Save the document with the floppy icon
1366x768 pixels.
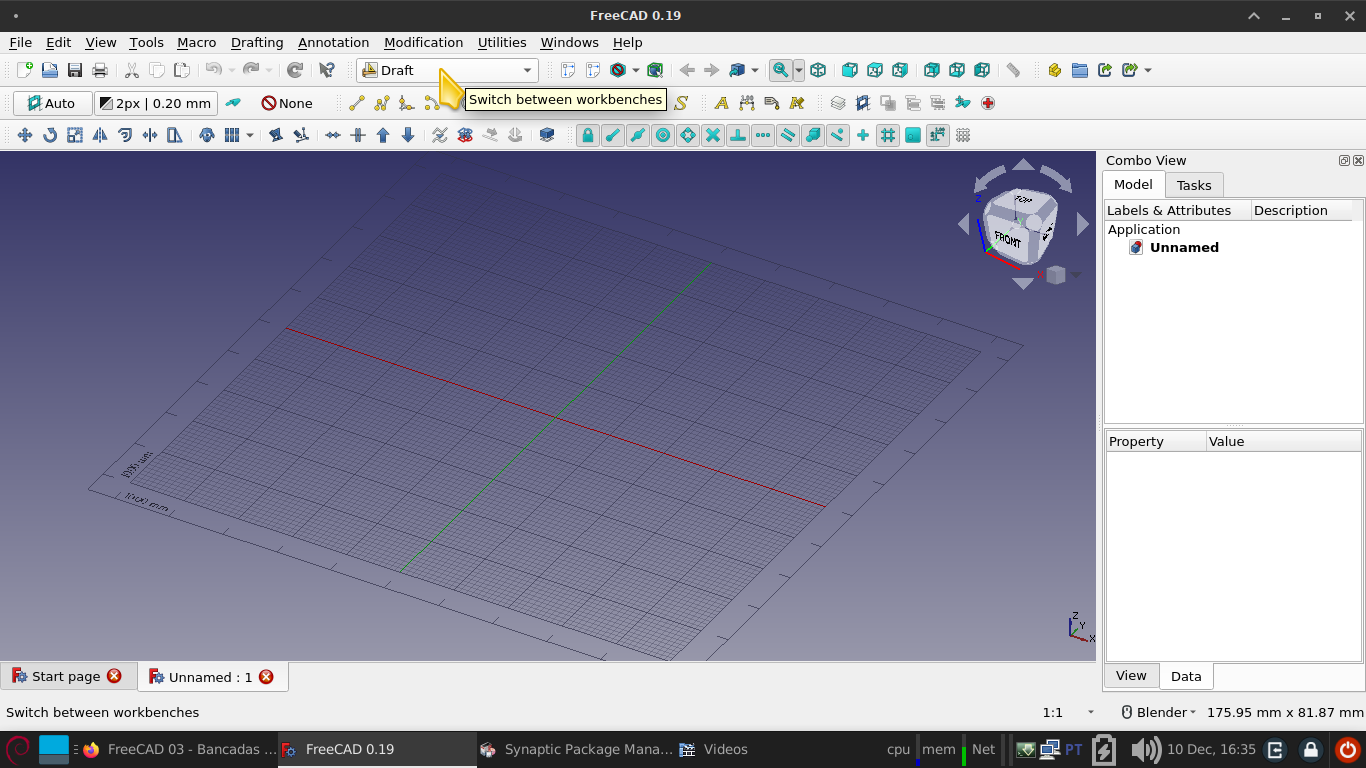(x=75, y=70)
